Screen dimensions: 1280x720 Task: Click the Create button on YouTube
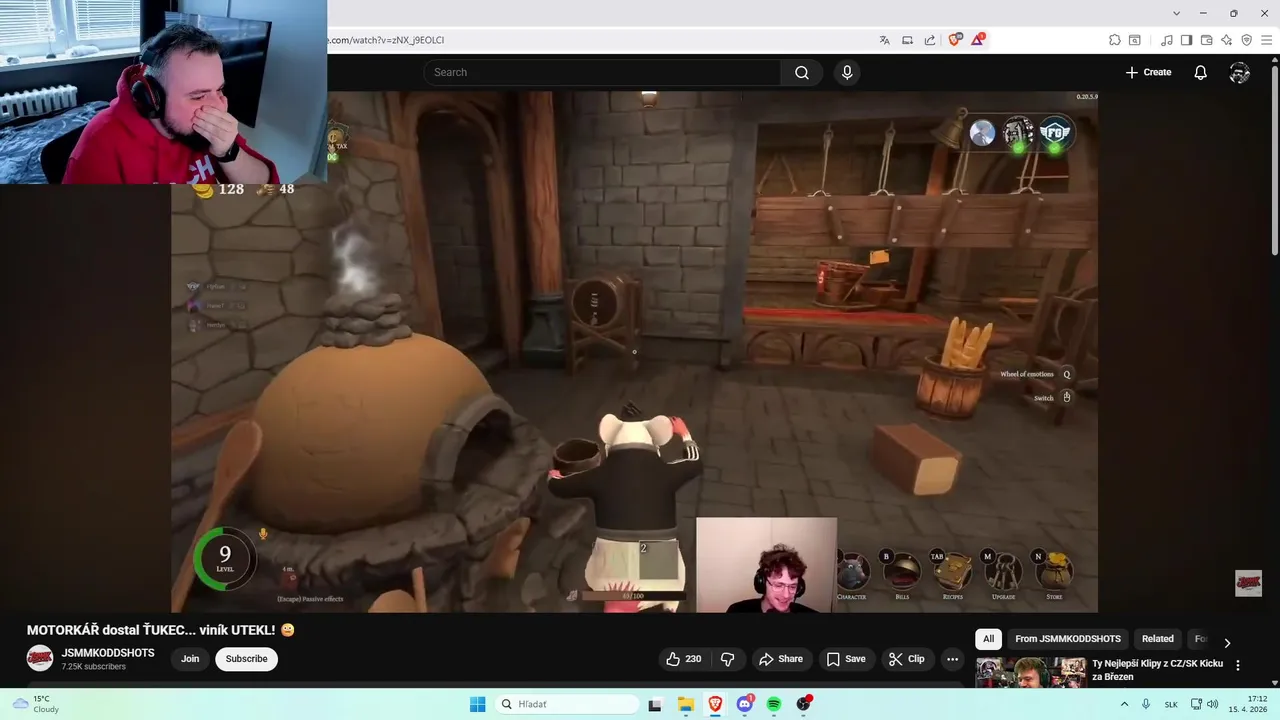[1148, 72]
